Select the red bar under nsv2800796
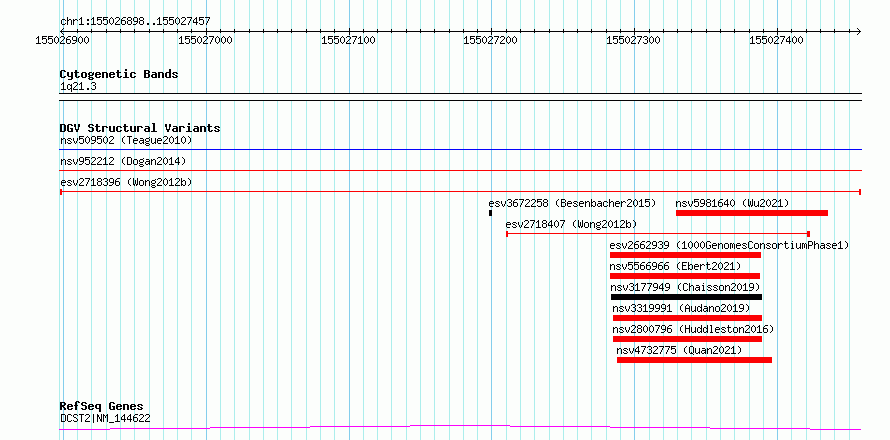Screen dimensions: 890x440 (x=687, y=339)
